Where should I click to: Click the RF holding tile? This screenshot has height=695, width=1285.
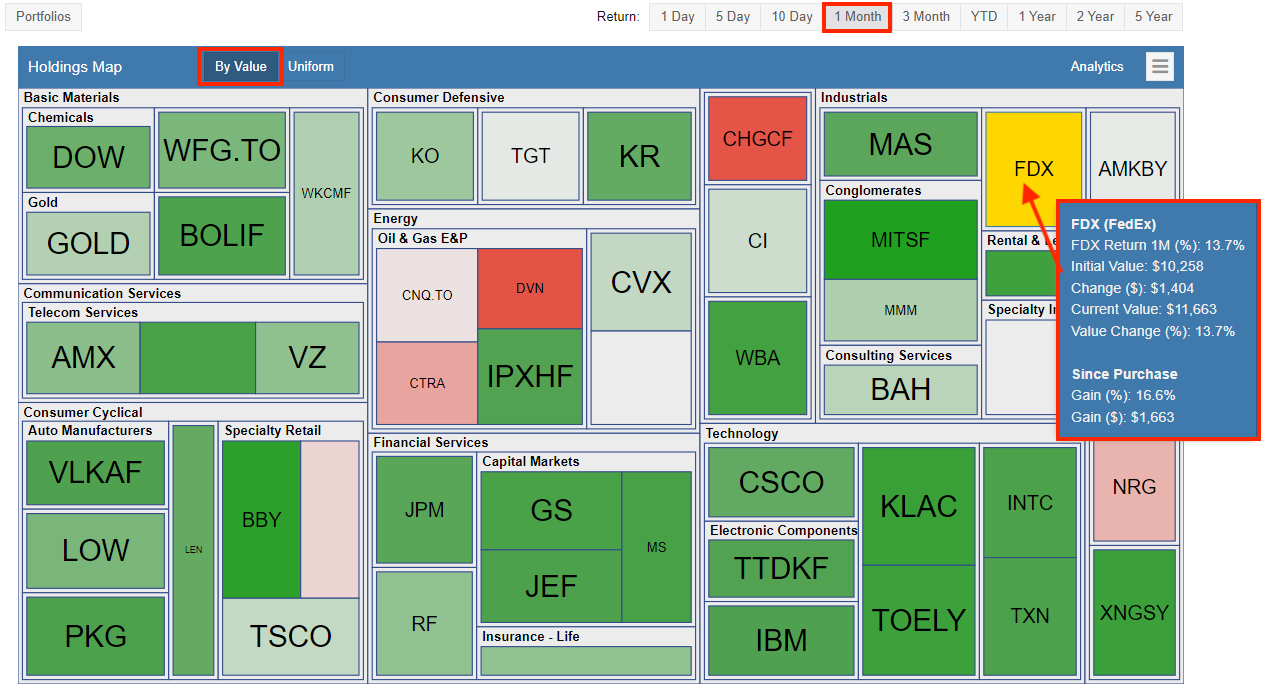[425, 624]
